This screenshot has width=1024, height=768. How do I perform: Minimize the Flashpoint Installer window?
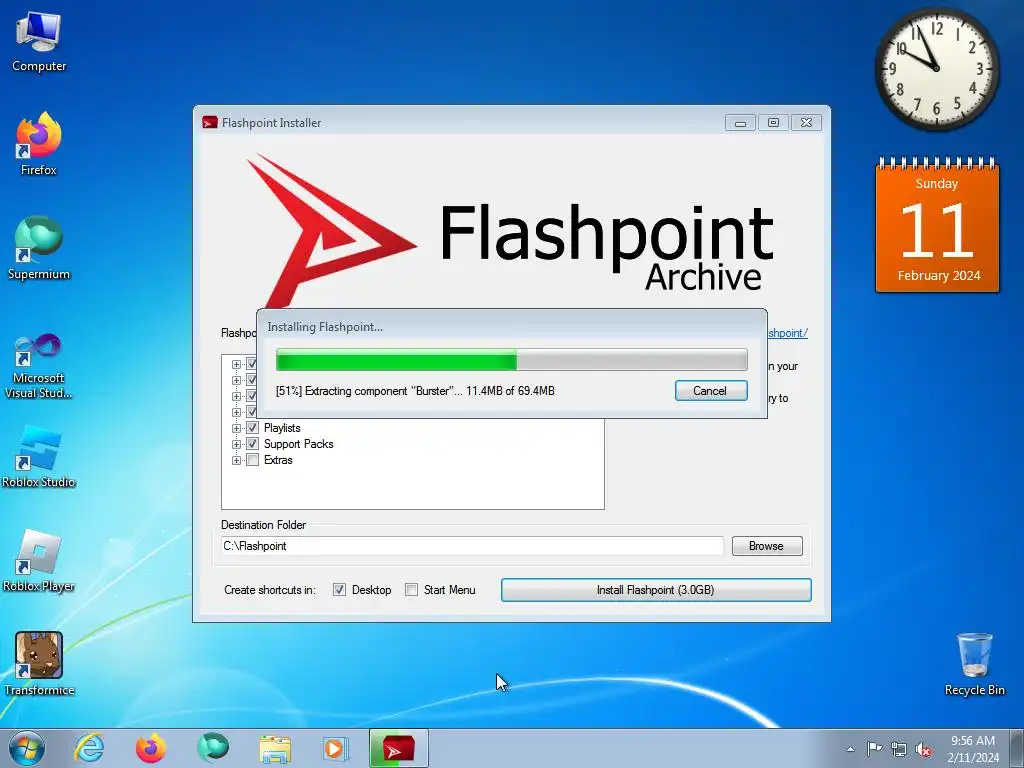click(x=740, y=123)
